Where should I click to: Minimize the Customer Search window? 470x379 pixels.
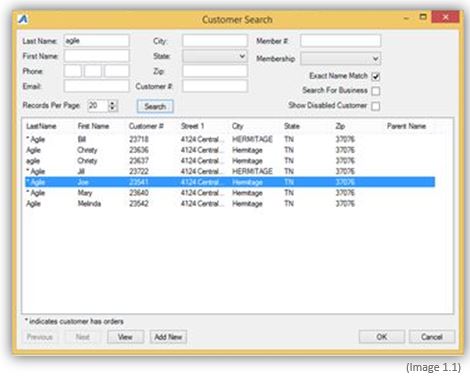(x=406, y=17)
